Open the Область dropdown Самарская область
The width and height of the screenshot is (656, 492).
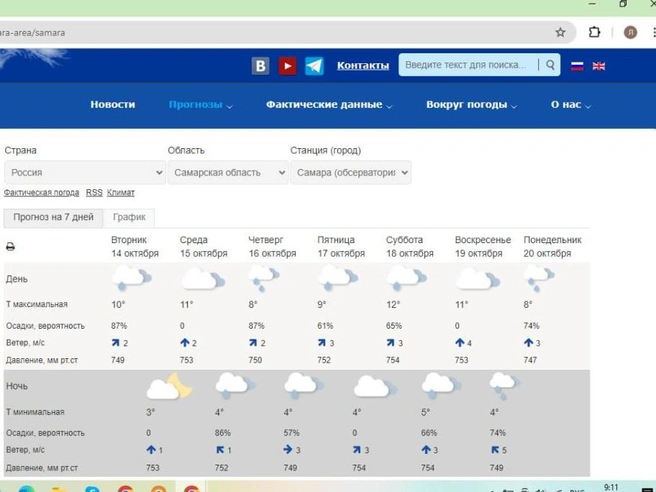[228, 172]
